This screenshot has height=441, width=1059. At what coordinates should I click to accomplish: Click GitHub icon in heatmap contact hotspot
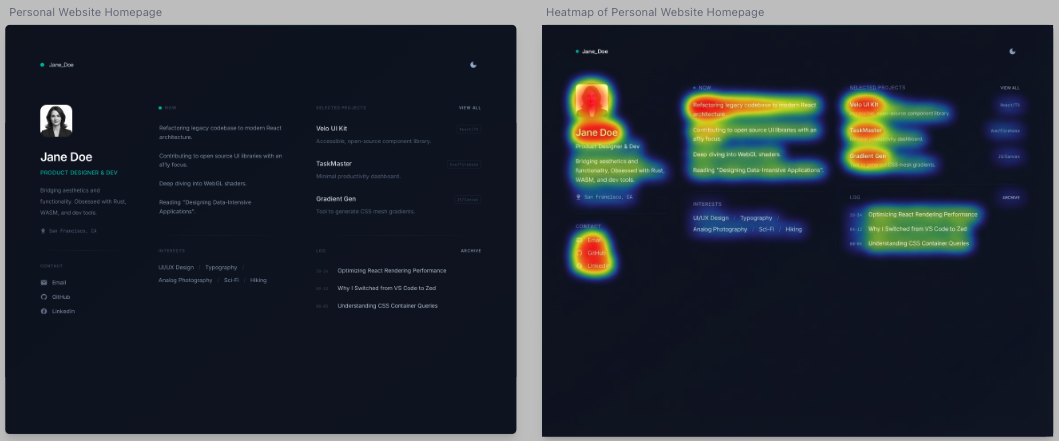click(580, 253)
